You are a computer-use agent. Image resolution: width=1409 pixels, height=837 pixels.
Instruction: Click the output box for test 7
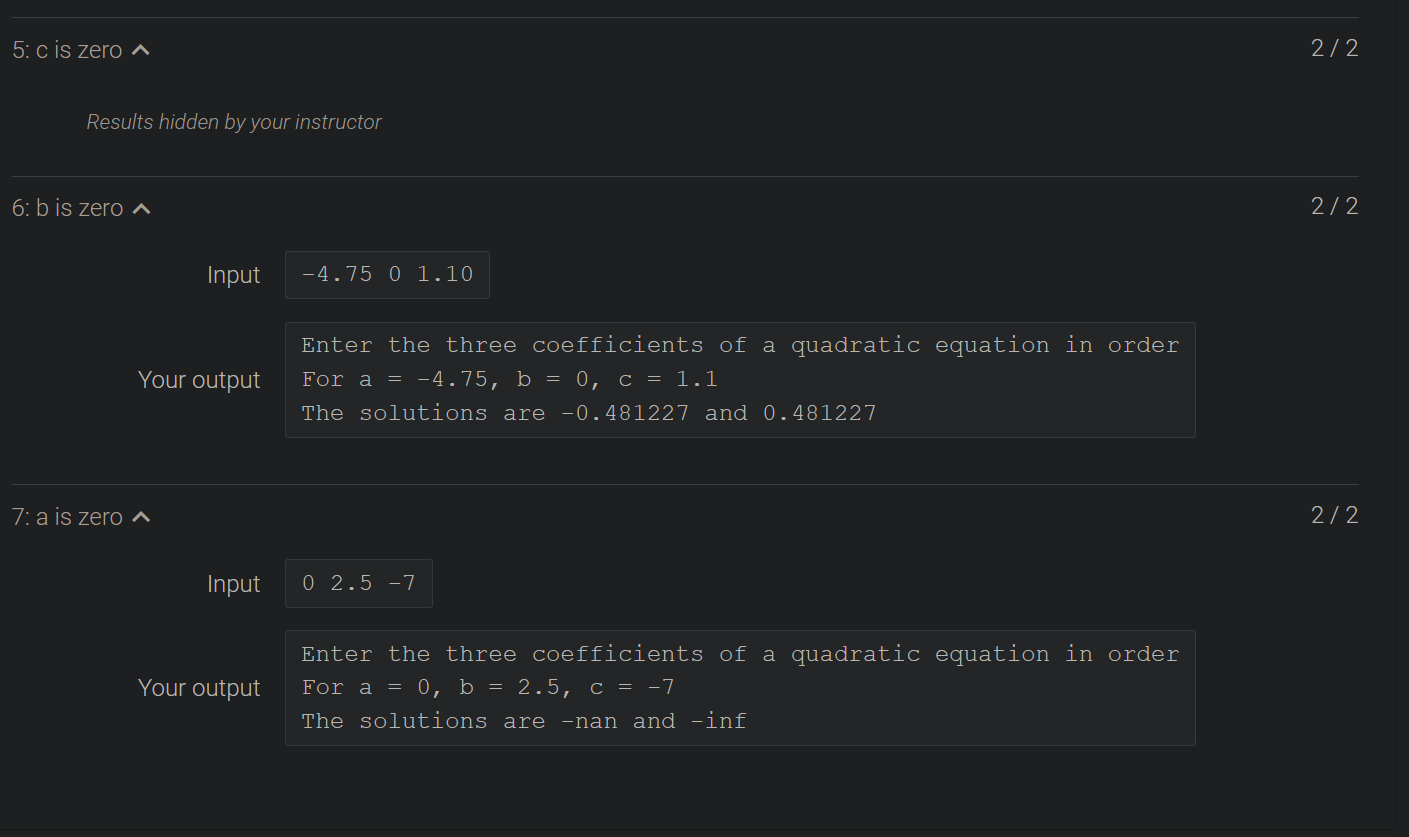740,688
